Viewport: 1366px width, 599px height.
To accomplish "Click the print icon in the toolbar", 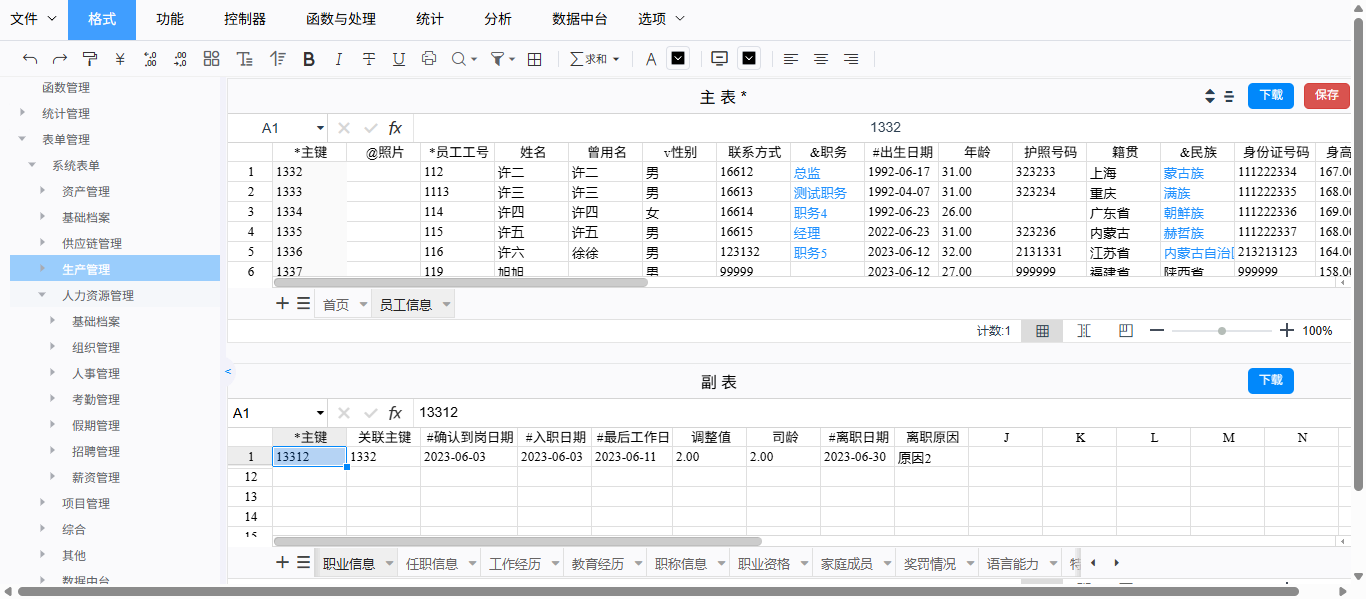I will 429,59.
